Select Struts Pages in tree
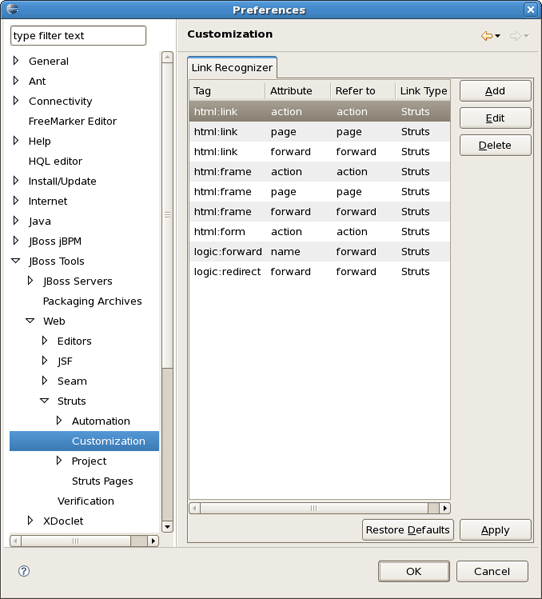This screenshot has width=542, height=599. (x=102, y=481)
